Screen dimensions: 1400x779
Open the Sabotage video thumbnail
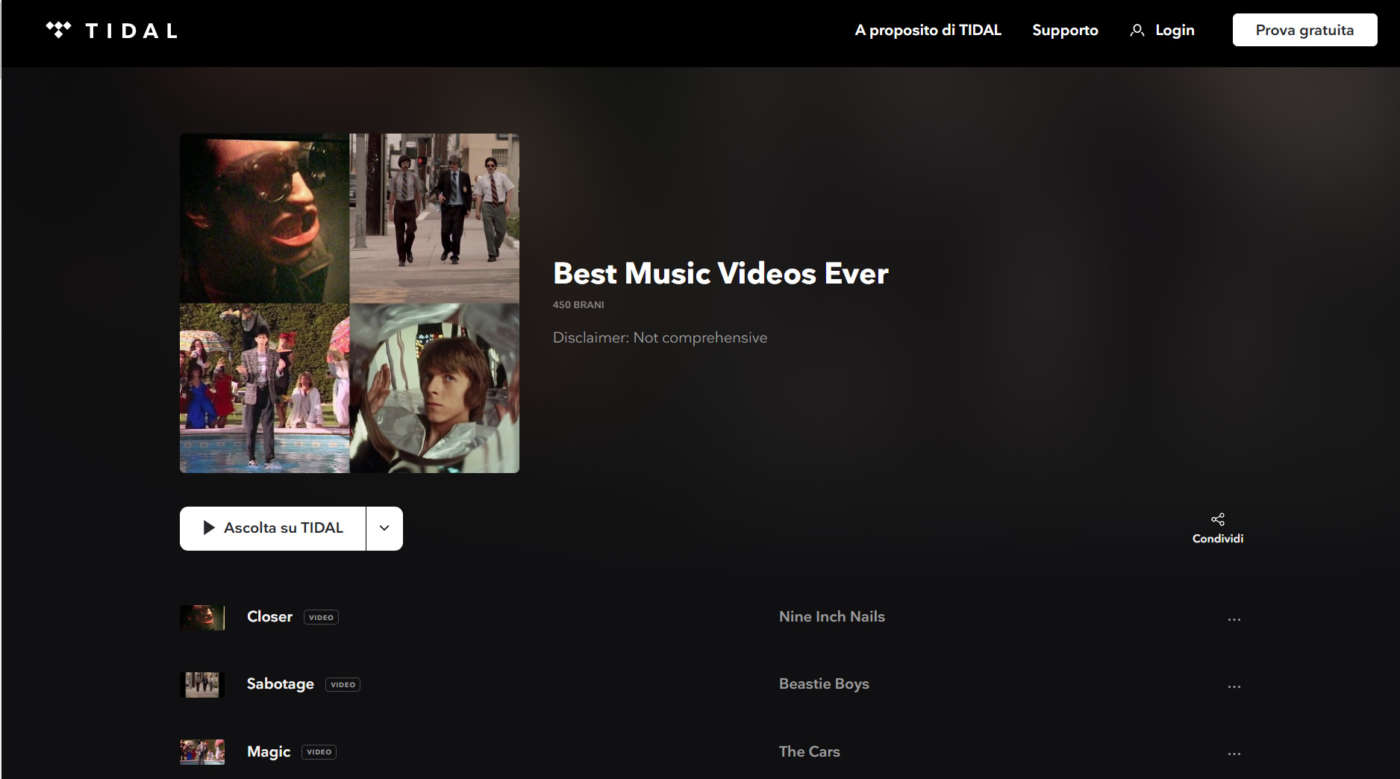pos(202,684)
